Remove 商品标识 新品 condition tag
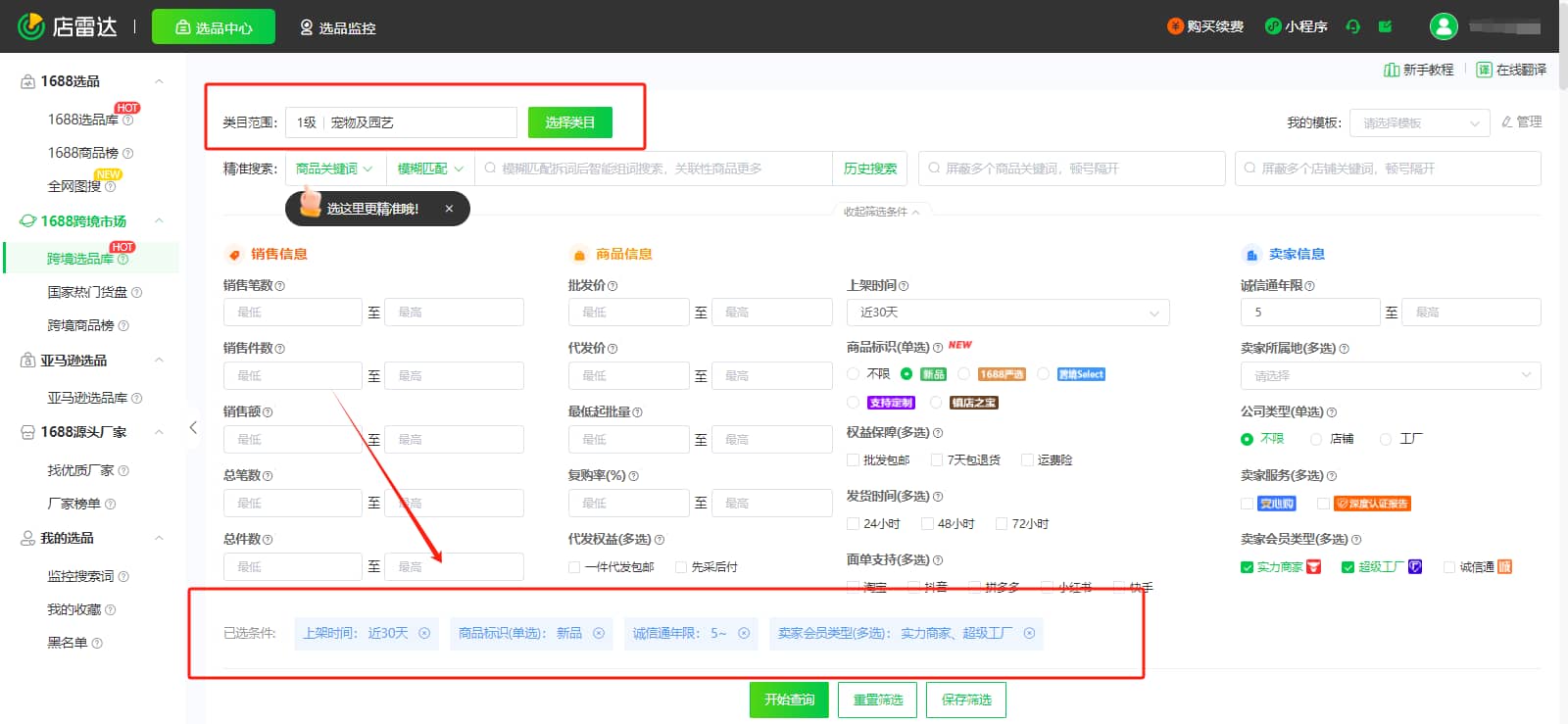 click(x=598, y=634)
